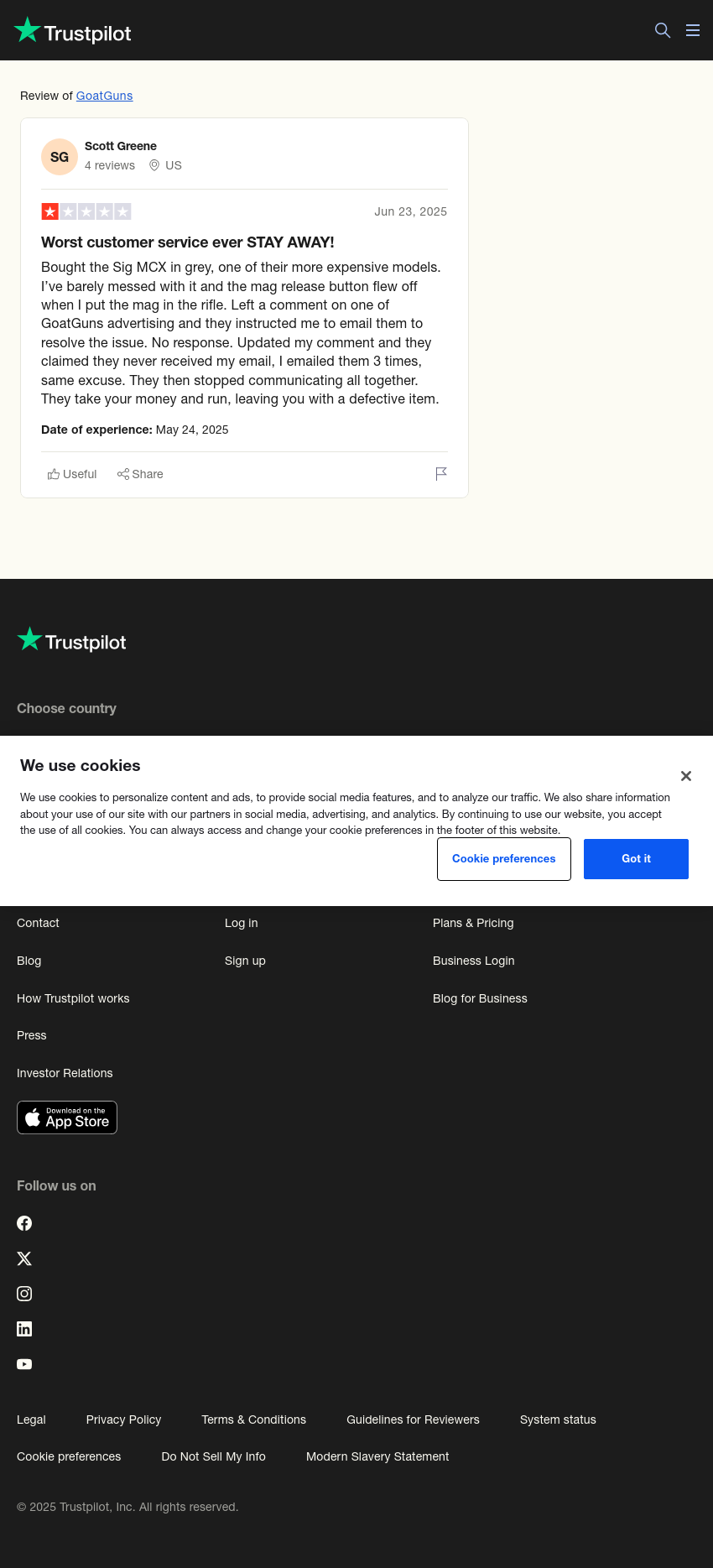The width and height of the screenshot is (713, 1568).
Task: Open the GoatGuns company link
Action: point(105,96)
